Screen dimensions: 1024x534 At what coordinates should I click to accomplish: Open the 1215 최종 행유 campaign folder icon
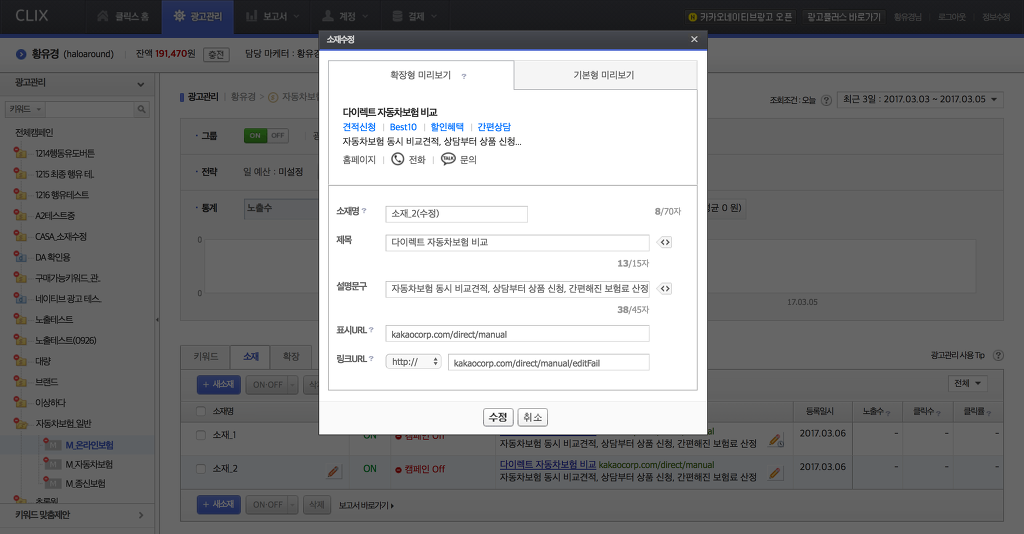20,174
